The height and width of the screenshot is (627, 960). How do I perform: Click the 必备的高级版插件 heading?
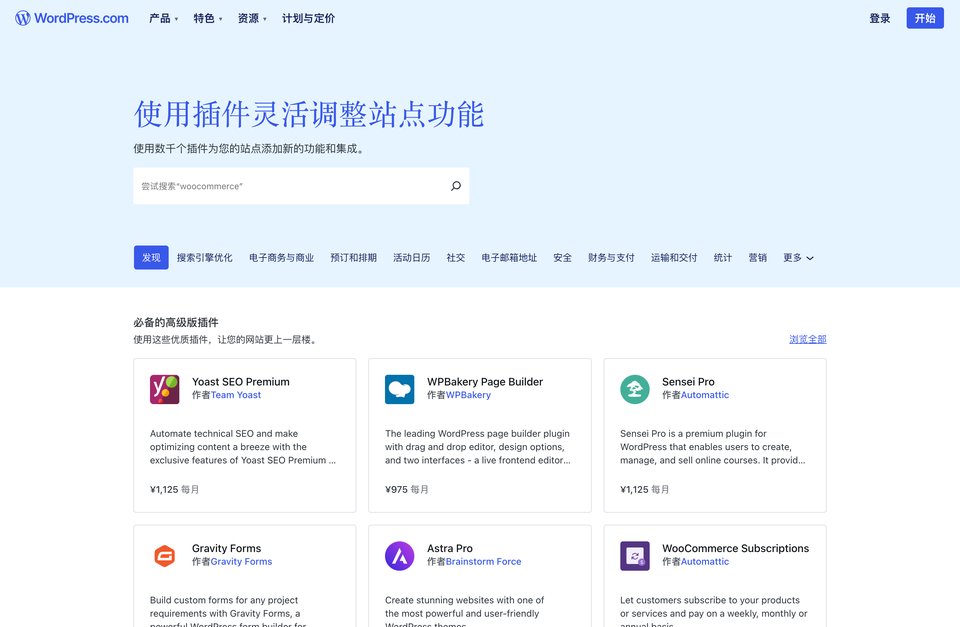176,322
